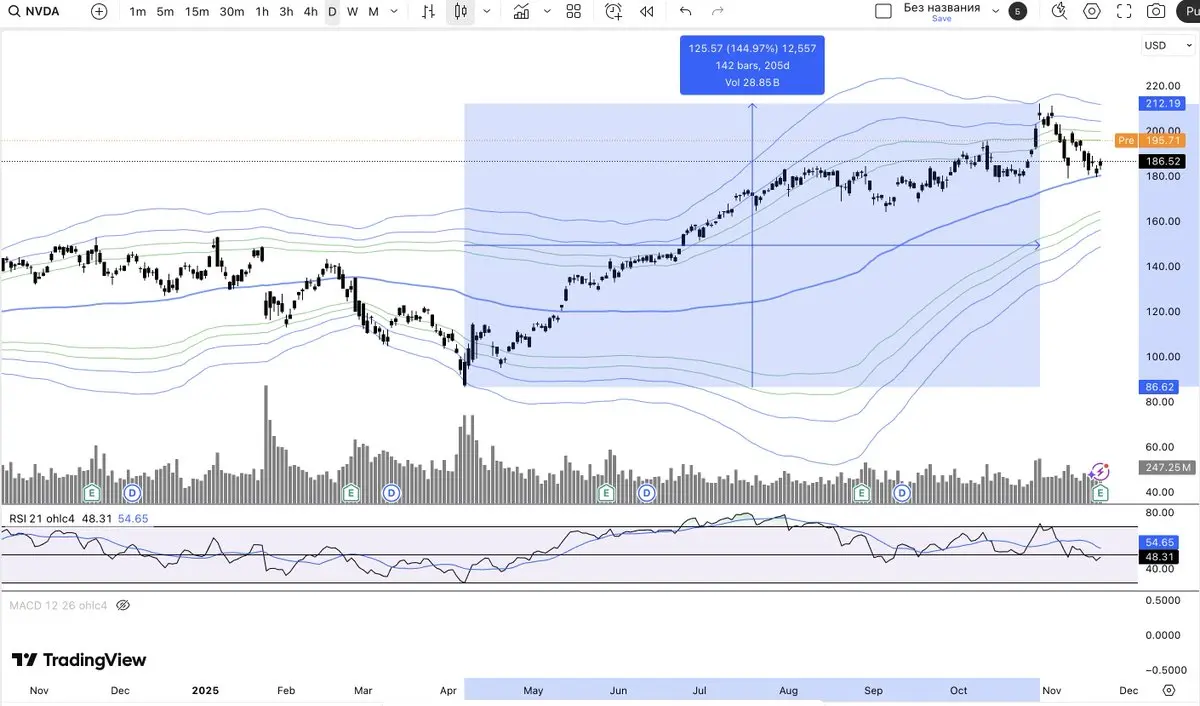Image resolution: width=1200 pixels, height=706 pixels.
Task: Open chart settings hexagon icon
Action: point(1092,12)
